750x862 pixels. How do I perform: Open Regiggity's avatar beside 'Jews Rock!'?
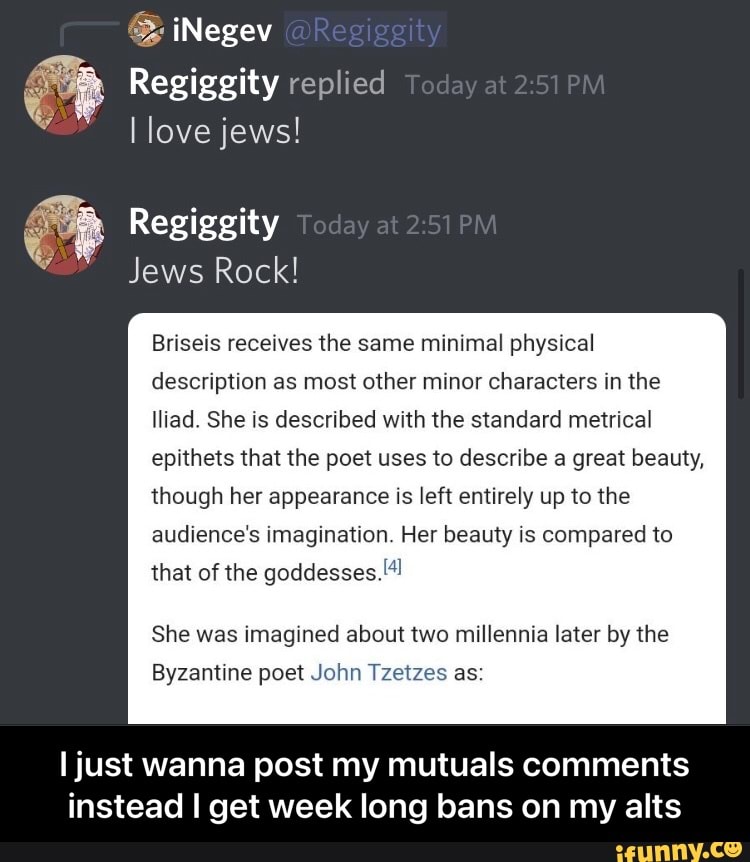(62, 236)
